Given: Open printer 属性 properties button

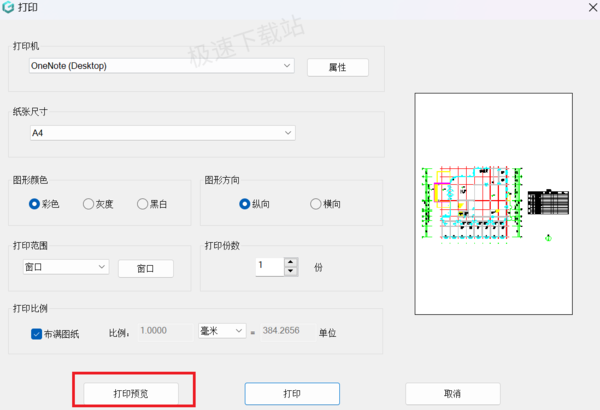Looking at the screenshot, I should [338, 67].
